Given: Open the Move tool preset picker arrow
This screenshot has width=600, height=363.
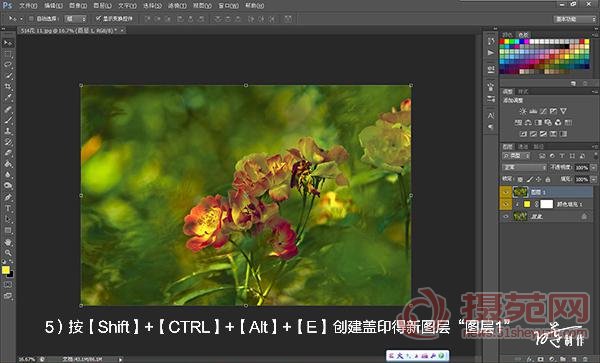Looking at the screenshot, I should click(x=21, y=18).
